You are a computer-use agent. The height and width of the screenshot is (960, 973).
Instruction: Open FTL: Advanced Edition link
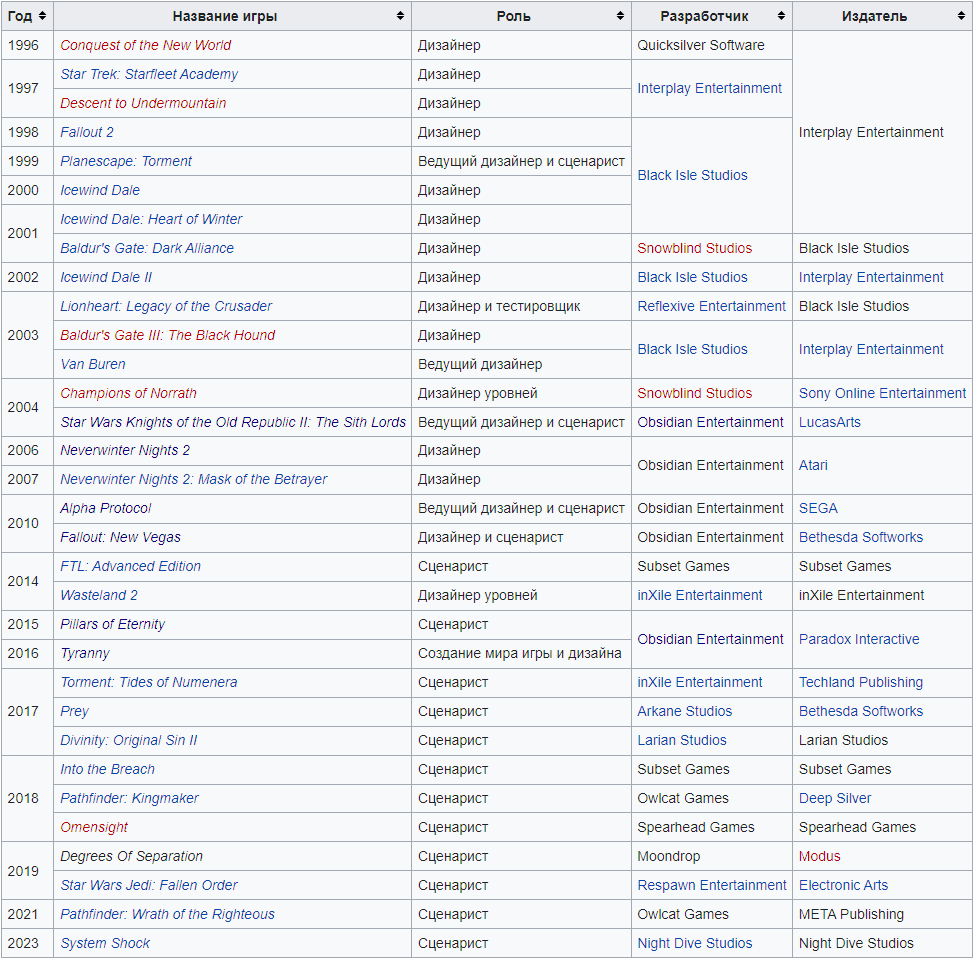point(130,567)
